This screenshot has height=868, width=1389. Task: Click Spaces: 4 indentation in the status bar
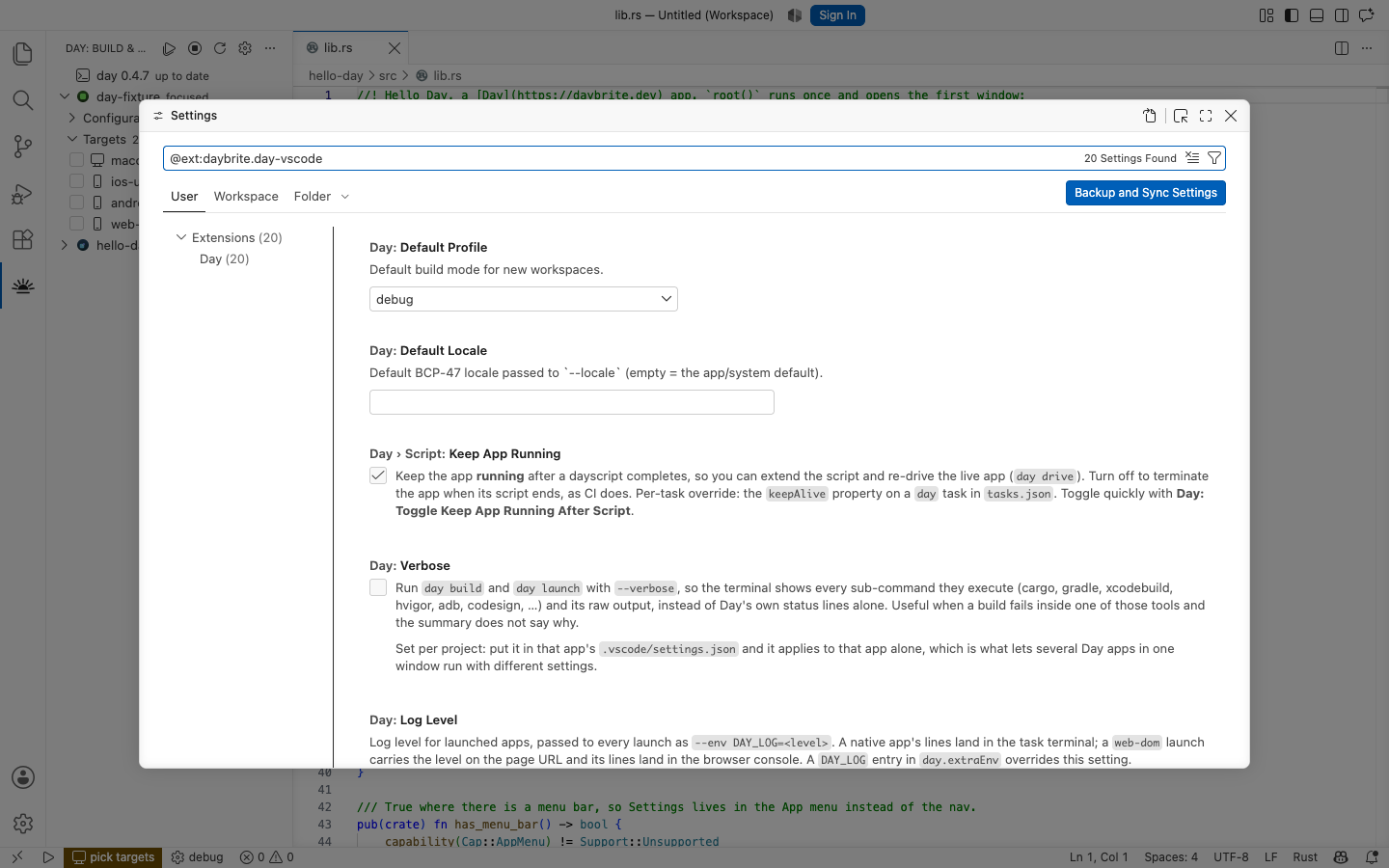pos(1171,856)
